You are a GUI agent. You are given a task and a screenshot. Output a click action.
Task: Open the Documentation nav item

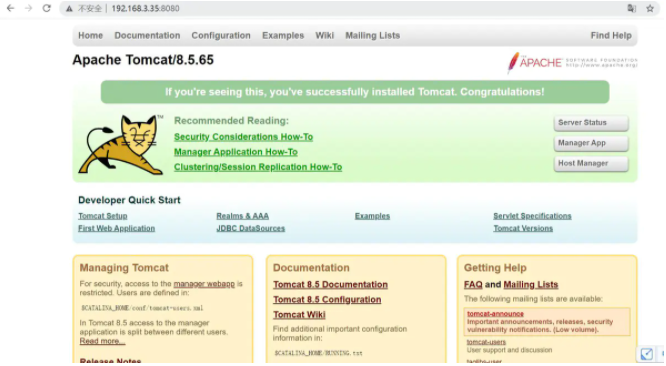(147, 36)
